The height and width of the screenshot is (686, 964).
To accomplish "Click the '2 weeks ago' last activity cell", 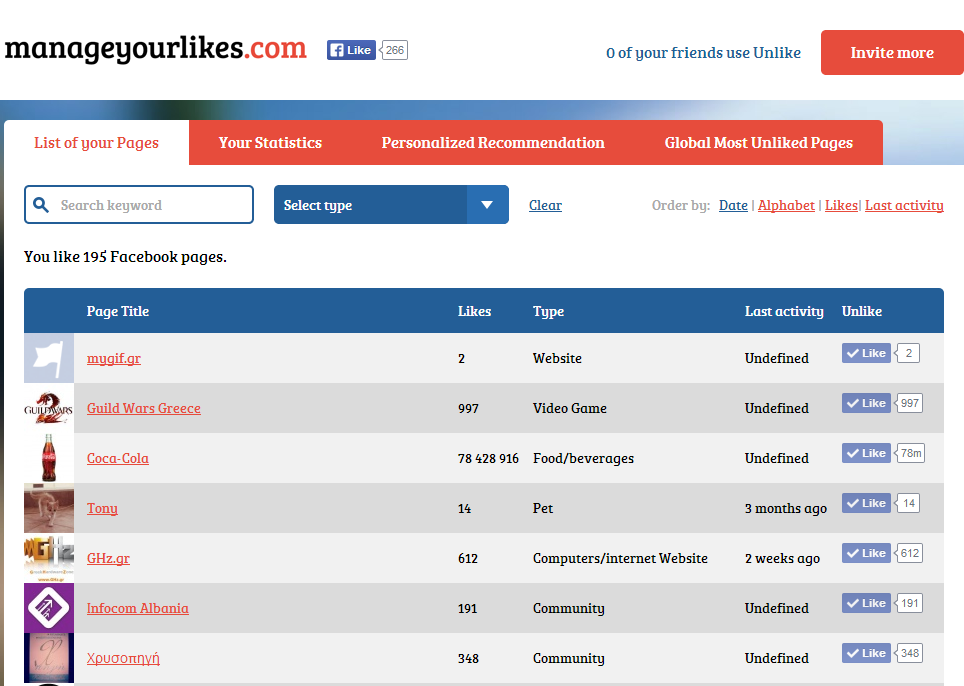I will [783, 558].
